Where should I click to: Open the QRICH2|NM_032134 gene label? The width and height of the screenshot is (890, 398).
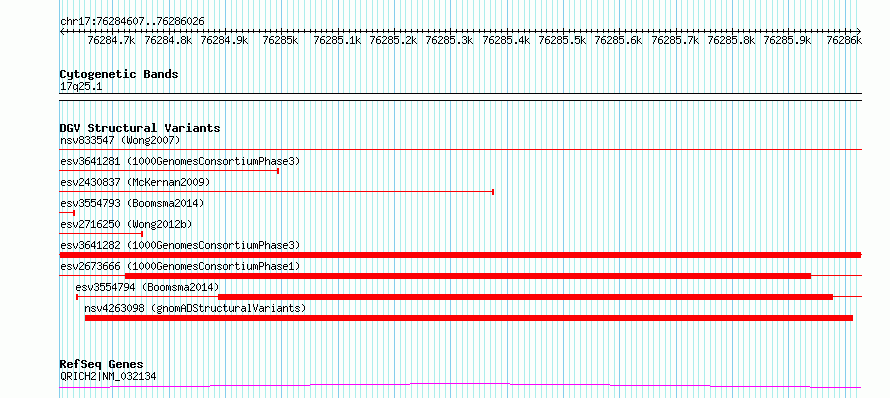[108, 376]
